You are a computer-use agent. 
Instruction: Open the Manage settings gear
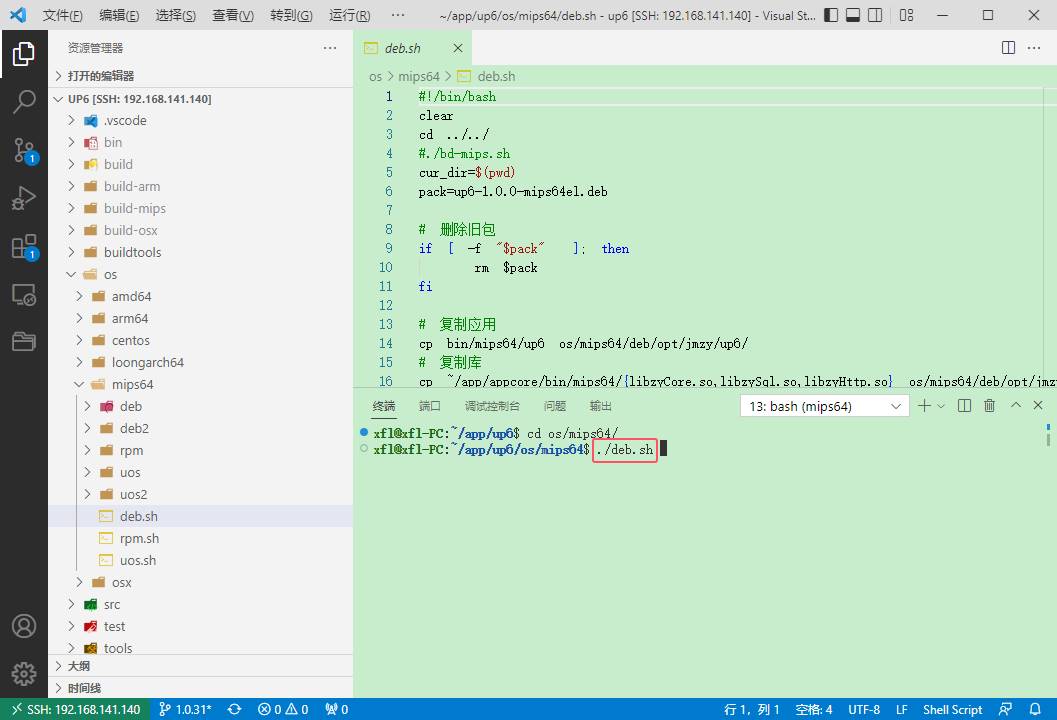pyautogui.click(x=24, y=673)
